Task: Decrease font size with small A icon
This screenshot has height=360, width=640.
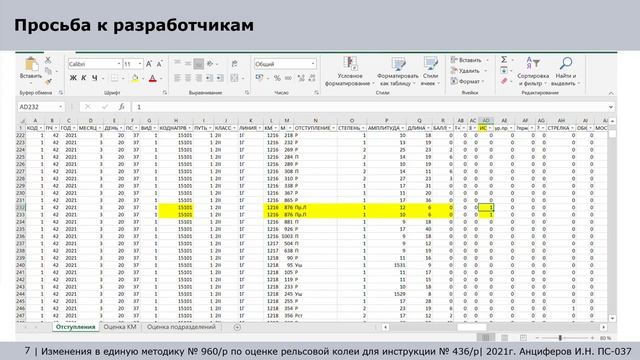Action: (160, 64)
